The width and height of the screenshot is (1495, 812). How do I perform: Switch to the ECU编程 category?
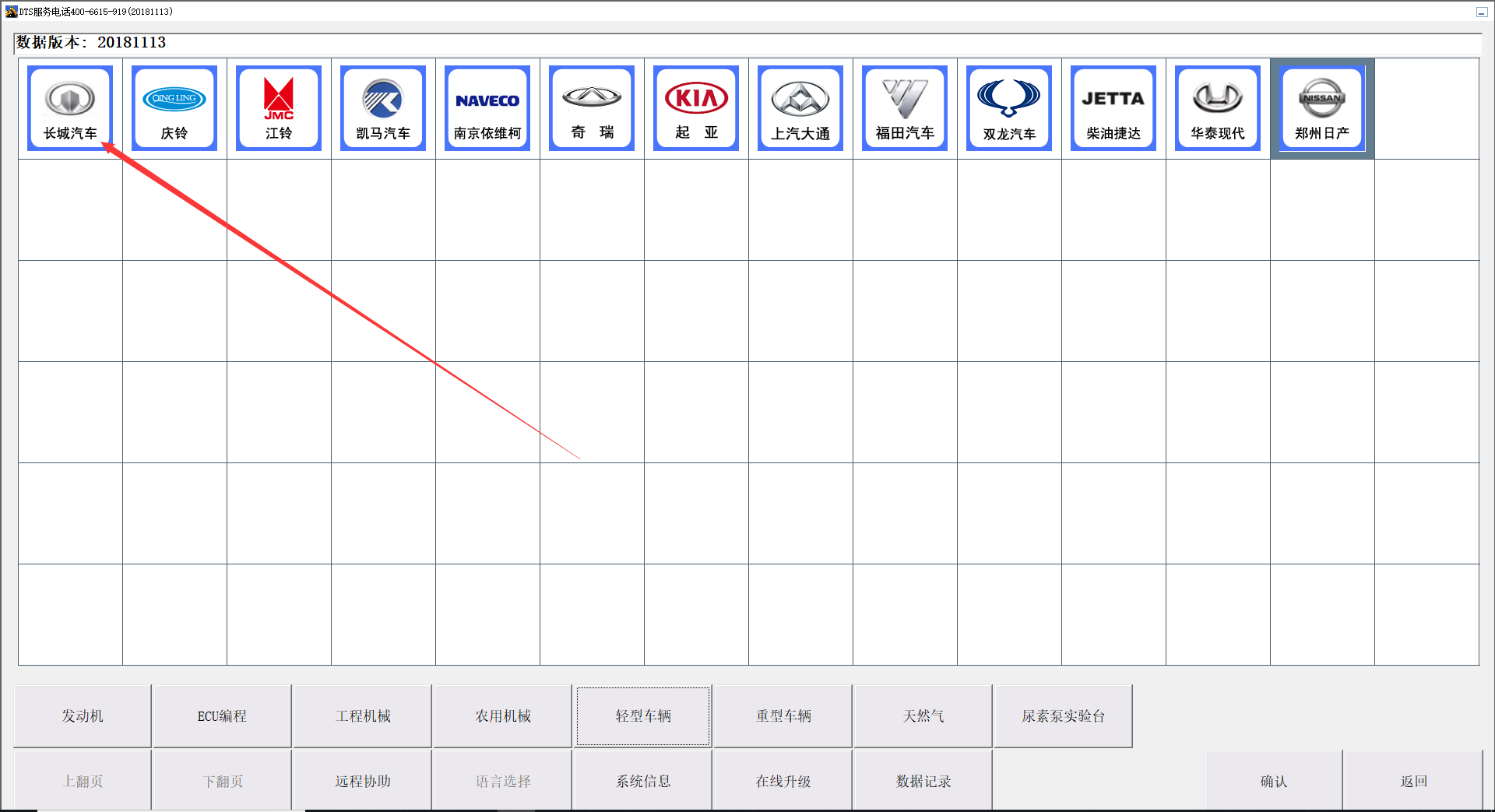(222, 716)
